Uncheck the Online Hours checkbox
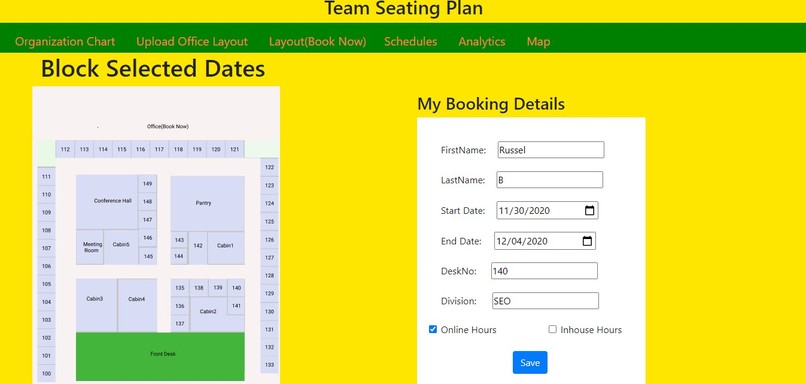The height and width of the screenshot is (384, 806). pos(433,329)
